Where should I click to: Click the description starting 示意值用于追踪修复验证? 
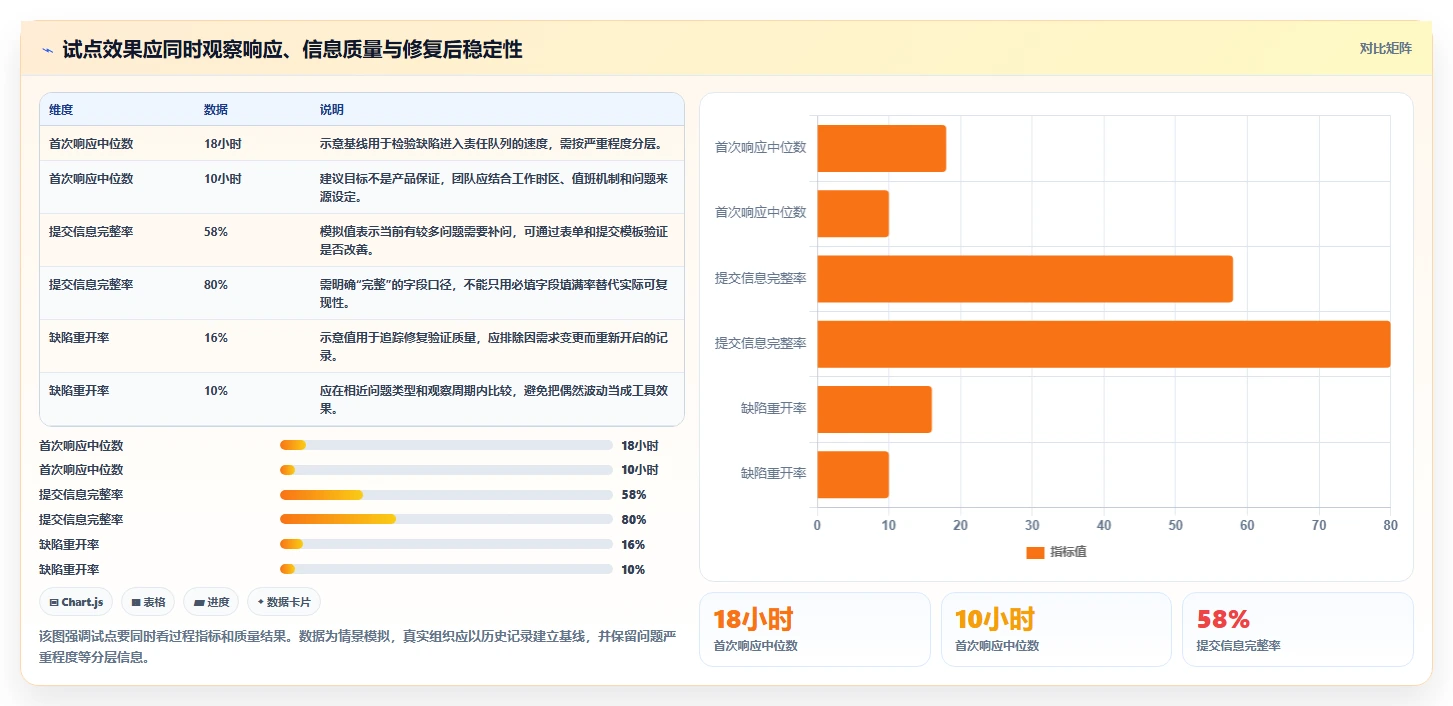pos(495,347)
